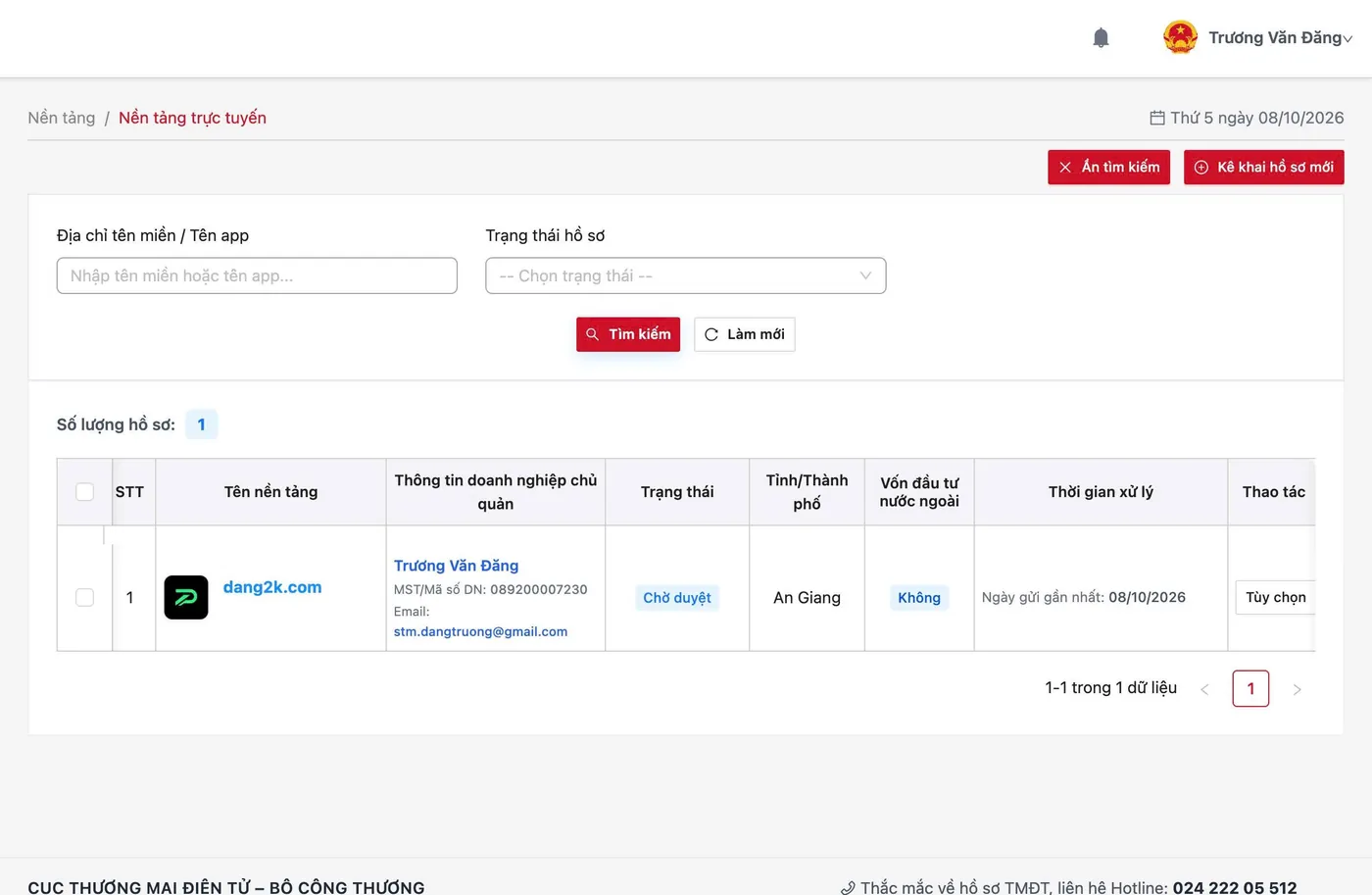Click the Tên nền tảng column header
Image resolution: width=1372 pixels, height=895 pixels.
click(270, 492)
